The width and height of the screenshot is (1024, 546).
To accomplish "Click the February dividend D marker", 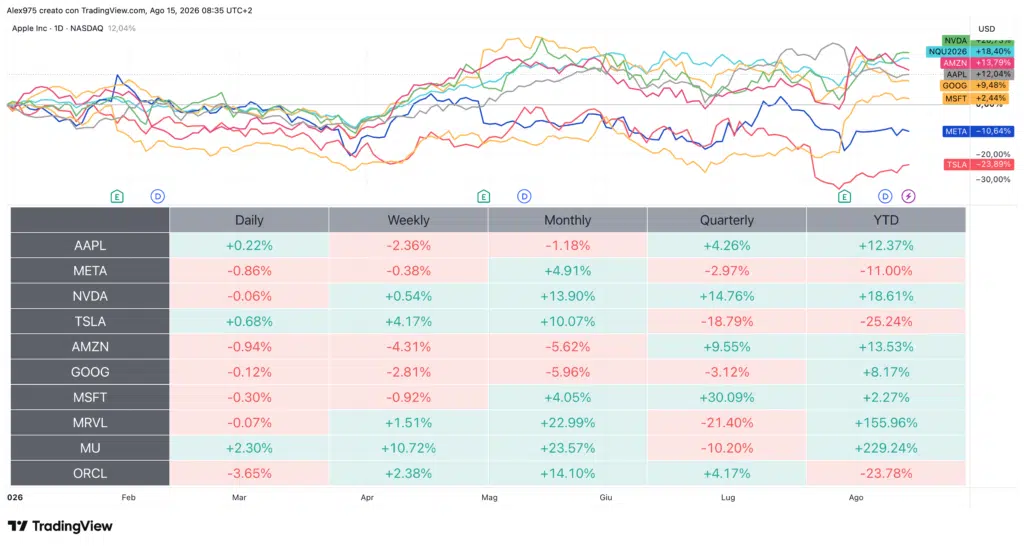I will pos(157,196).
